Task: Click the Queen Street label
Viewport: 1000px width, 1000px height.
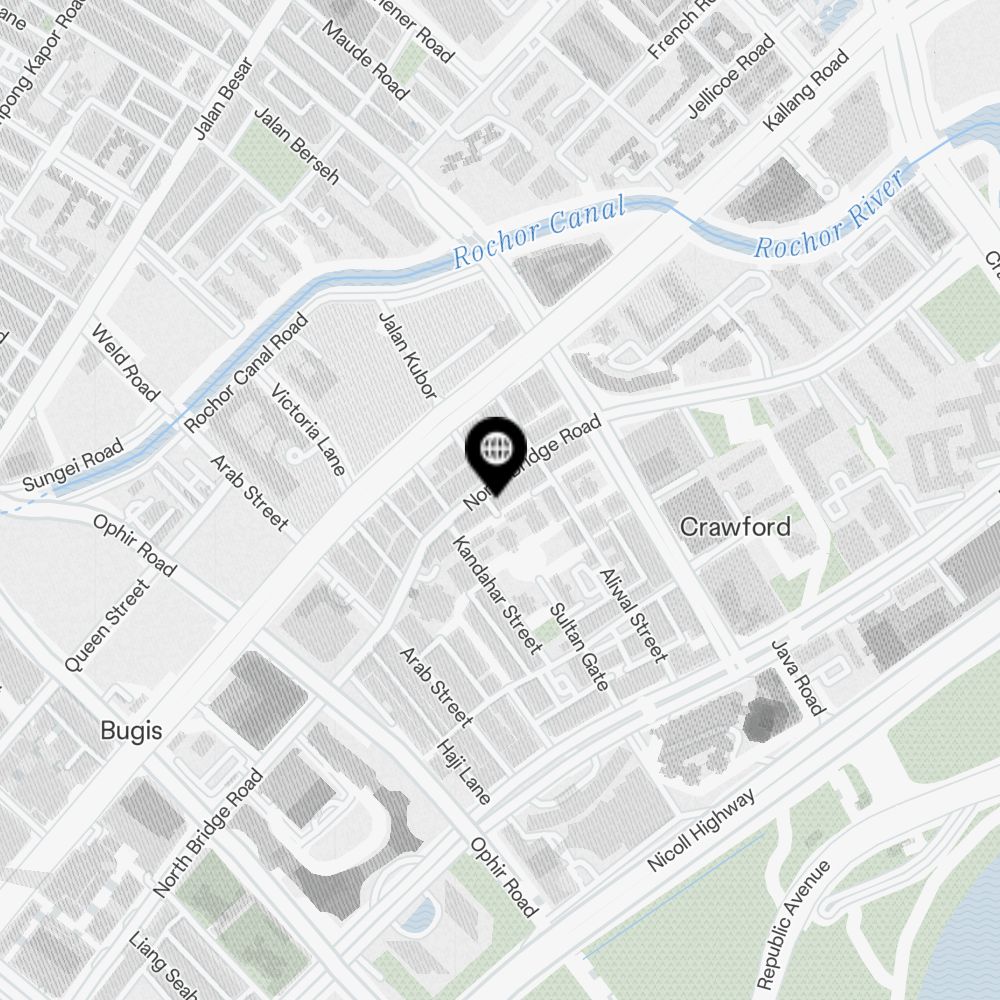Action: pyautogui.click(x=107, y=625)
